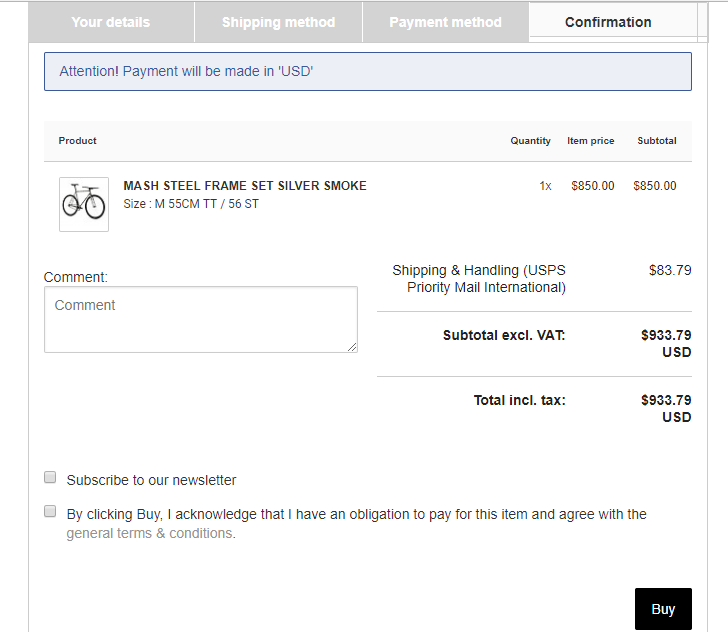
Task: Open the Your details tab
Action: pos(111,22)
